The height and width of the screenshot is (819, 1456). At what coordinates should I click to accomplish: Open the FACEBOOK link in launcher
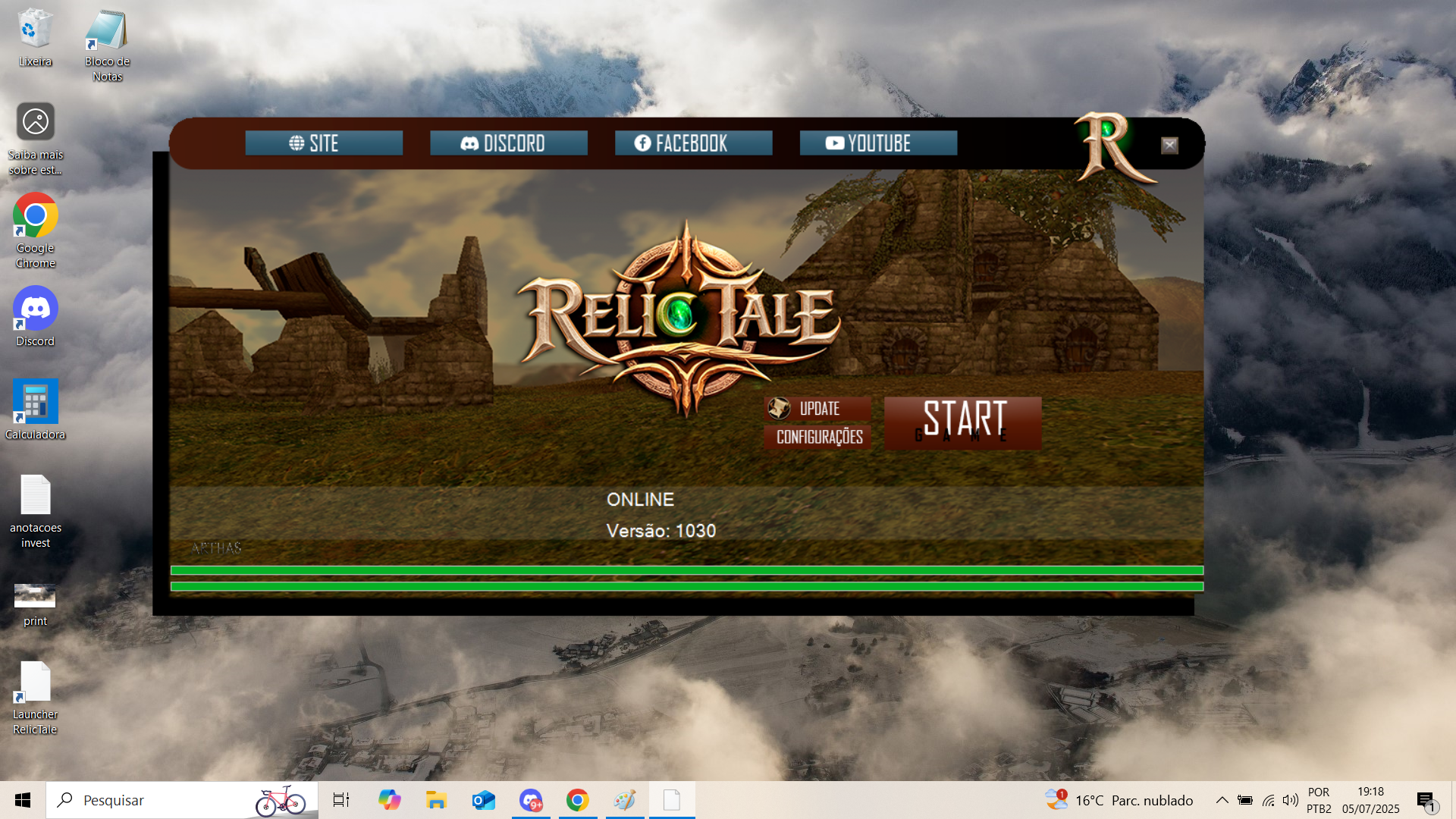tap(694, 143)
